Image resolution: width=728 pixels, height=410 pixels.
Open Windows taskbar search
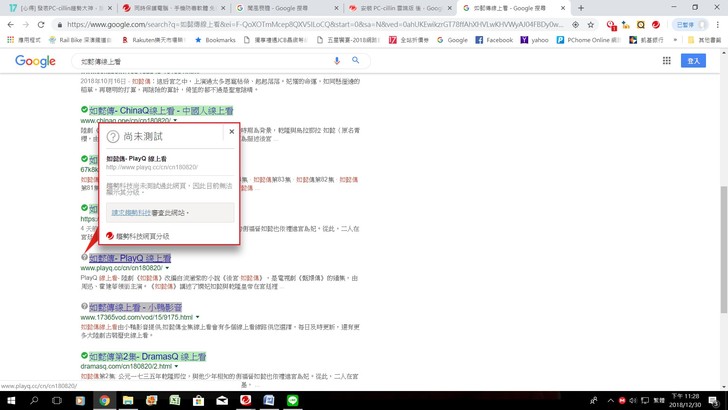[34, 400]
